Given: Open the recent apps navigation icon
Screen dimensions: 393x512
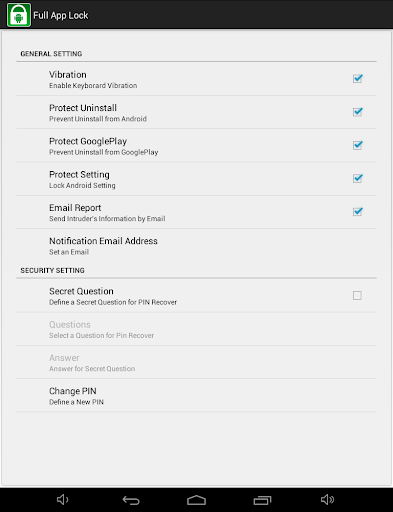Looking at the screenshot, I should [262, 500].
